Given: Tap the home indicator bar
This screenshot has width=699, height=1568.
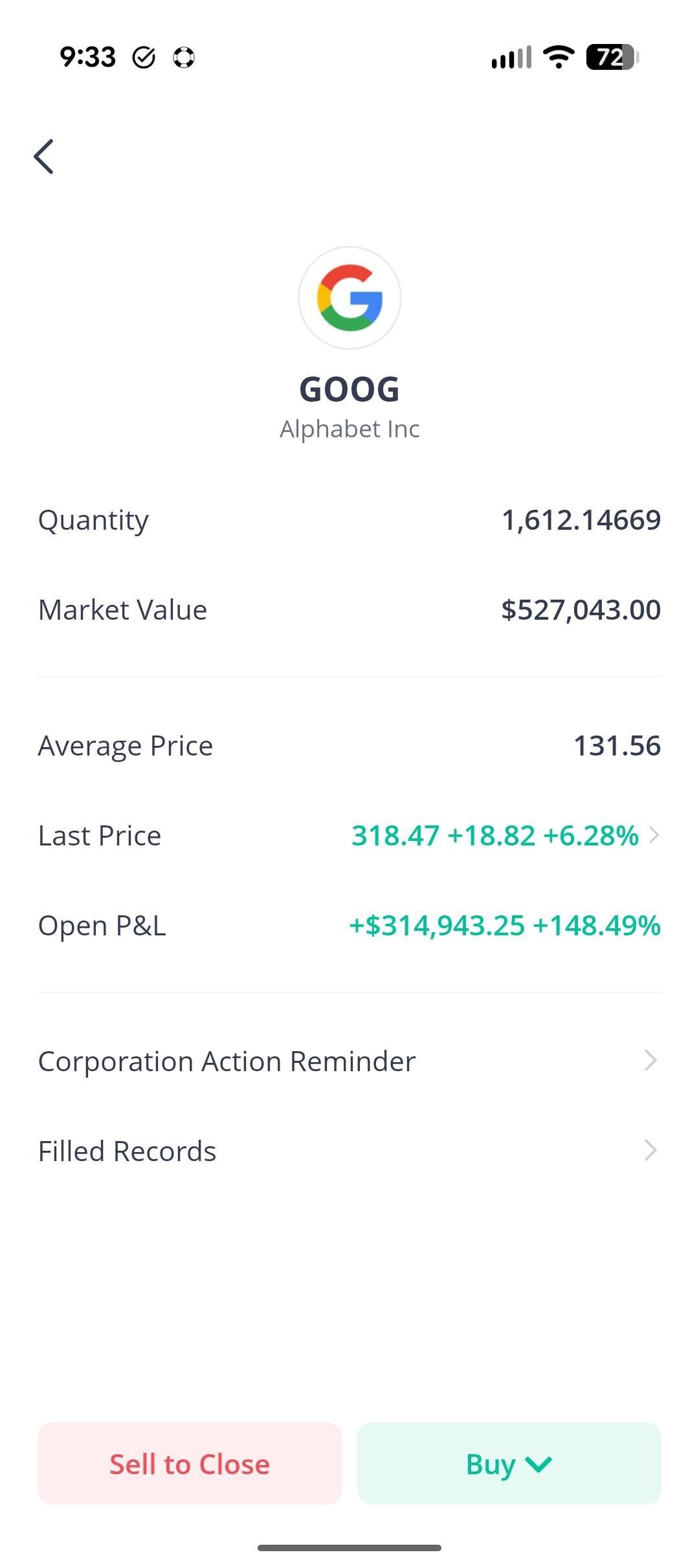Looking at the screenshot, I should point(349,1548).
